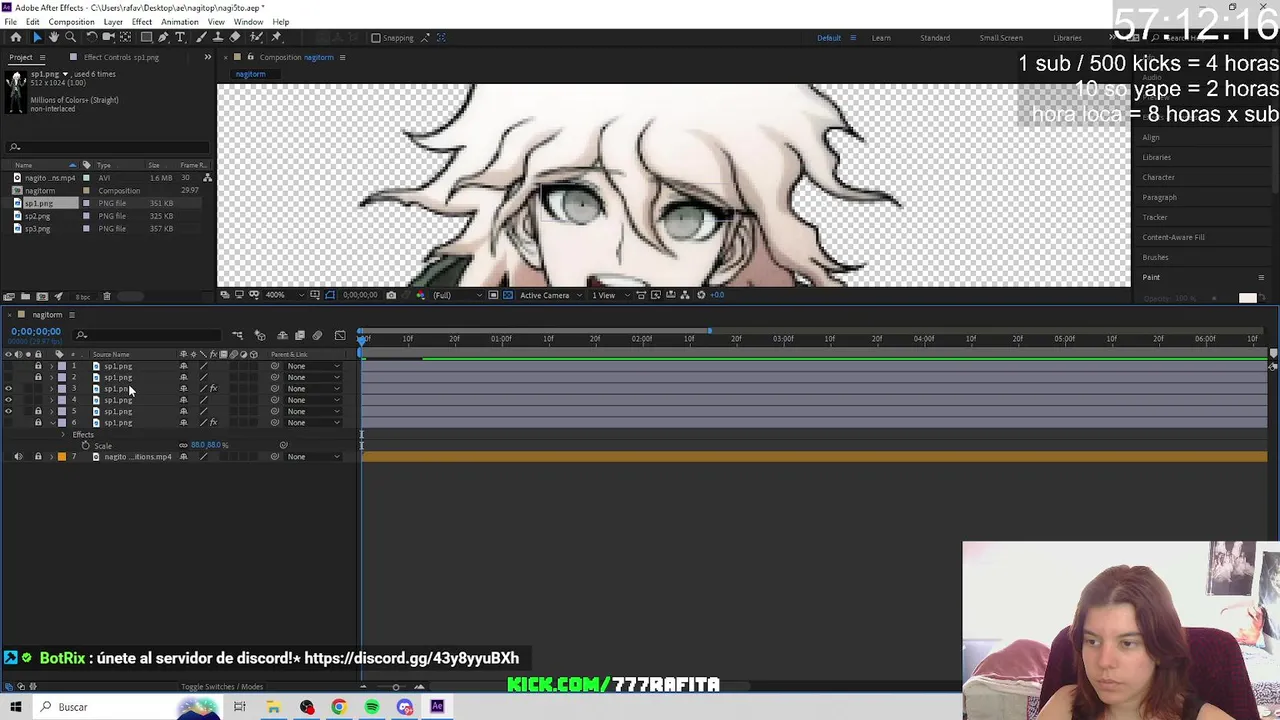Select the Puppet Pin tool

276,37
